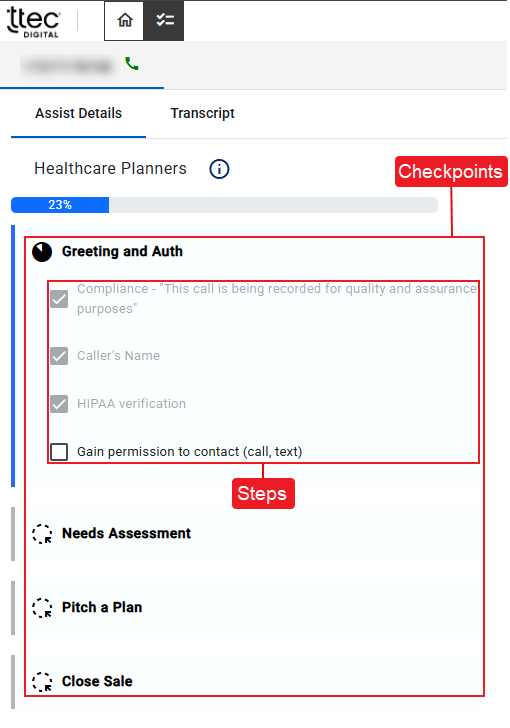Image resolution: width=510 pixels, height=728 pixels.
Task: Expand the Pitch a Plan checkpoint
Action: 102,607
